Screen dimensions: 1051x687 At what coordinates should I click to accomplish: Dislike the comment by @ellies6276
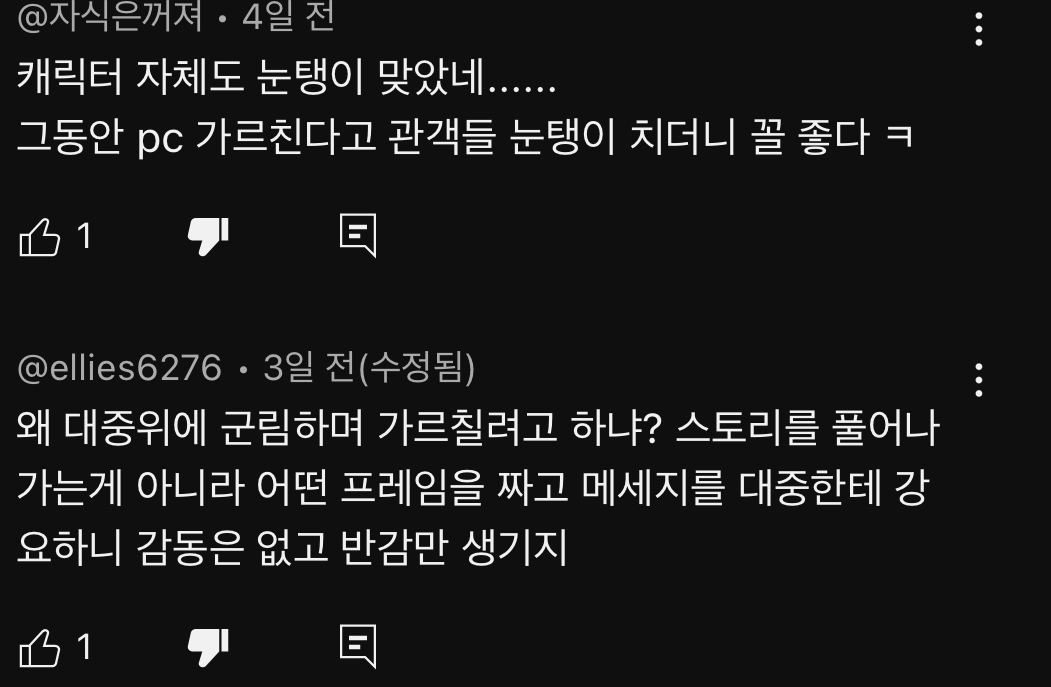pyautogui.click(x=208, y=647)
